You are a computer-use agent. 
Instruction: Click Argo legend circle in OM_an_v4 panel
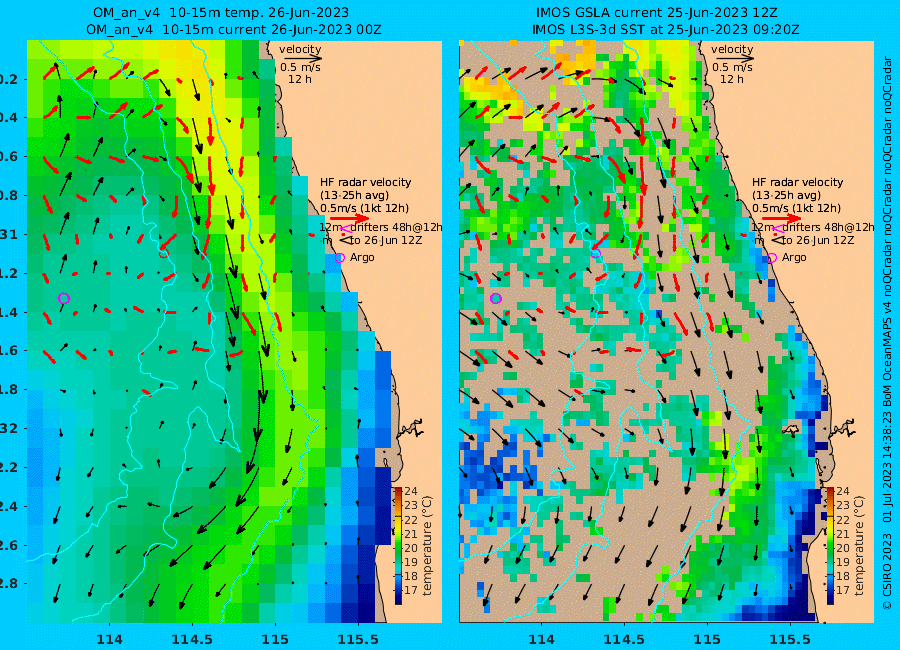(340, 258)
